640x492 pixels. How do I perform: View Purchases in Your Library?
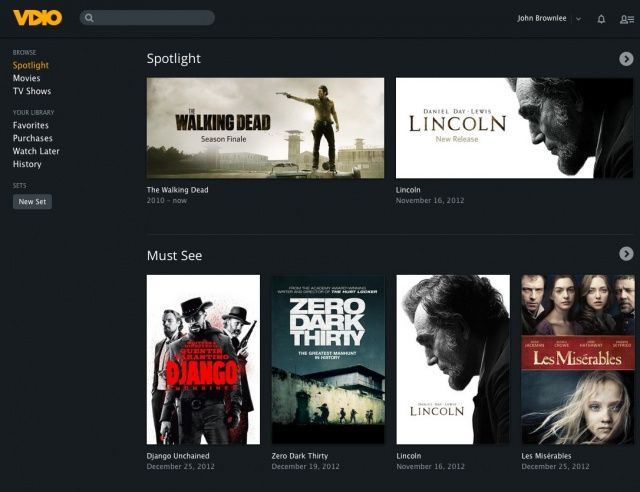click(x=33, y=139)
